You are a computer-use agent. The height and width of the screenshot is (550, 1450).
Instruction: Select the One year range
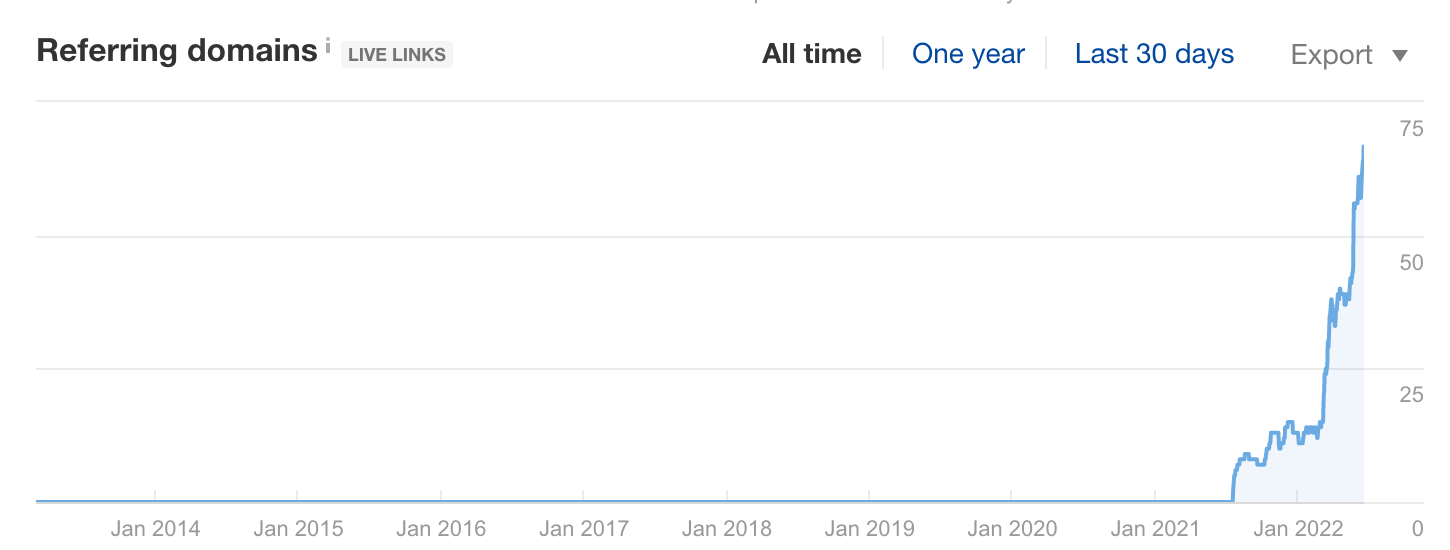pos(968,54)
